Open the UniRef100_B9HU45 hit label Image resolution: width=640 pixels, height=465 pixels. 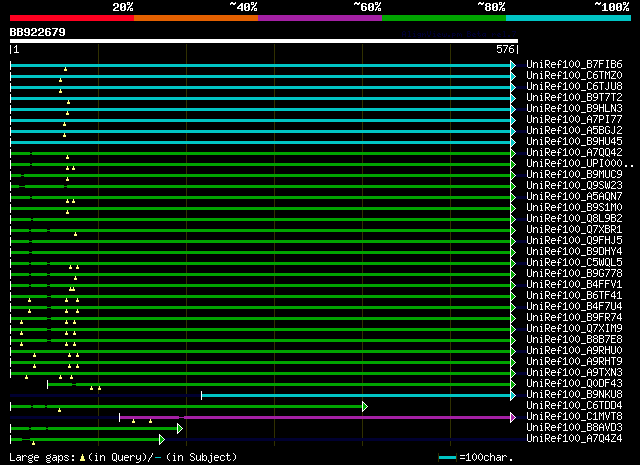click(x=574, y=142)
